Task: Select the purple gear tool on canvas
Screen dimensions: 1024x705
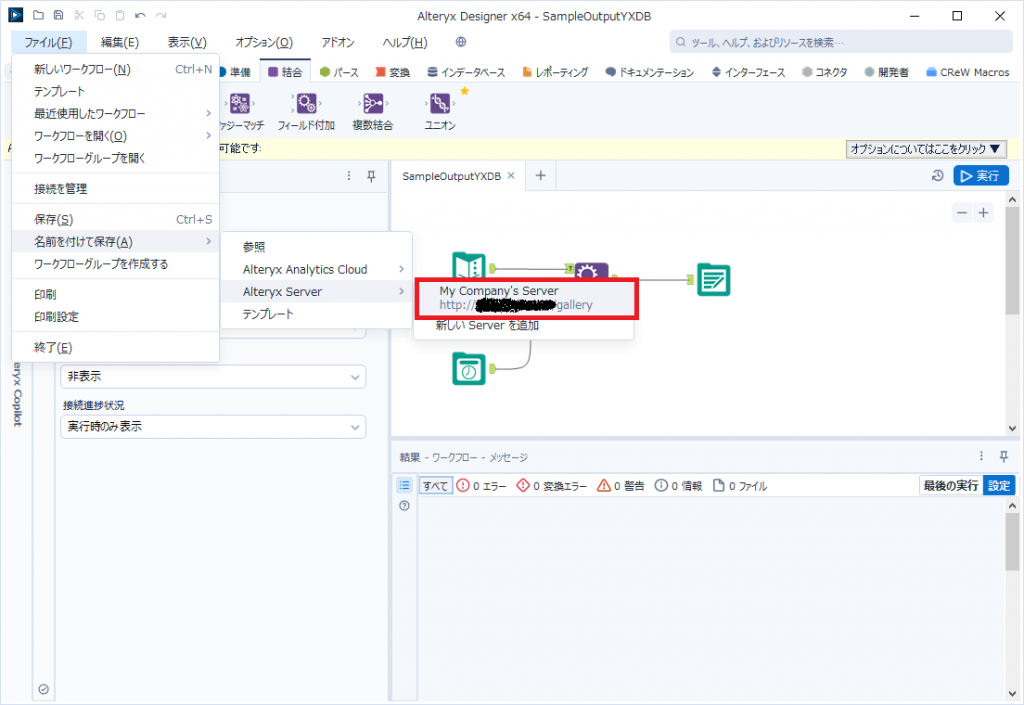Action: tap(592, 271)
